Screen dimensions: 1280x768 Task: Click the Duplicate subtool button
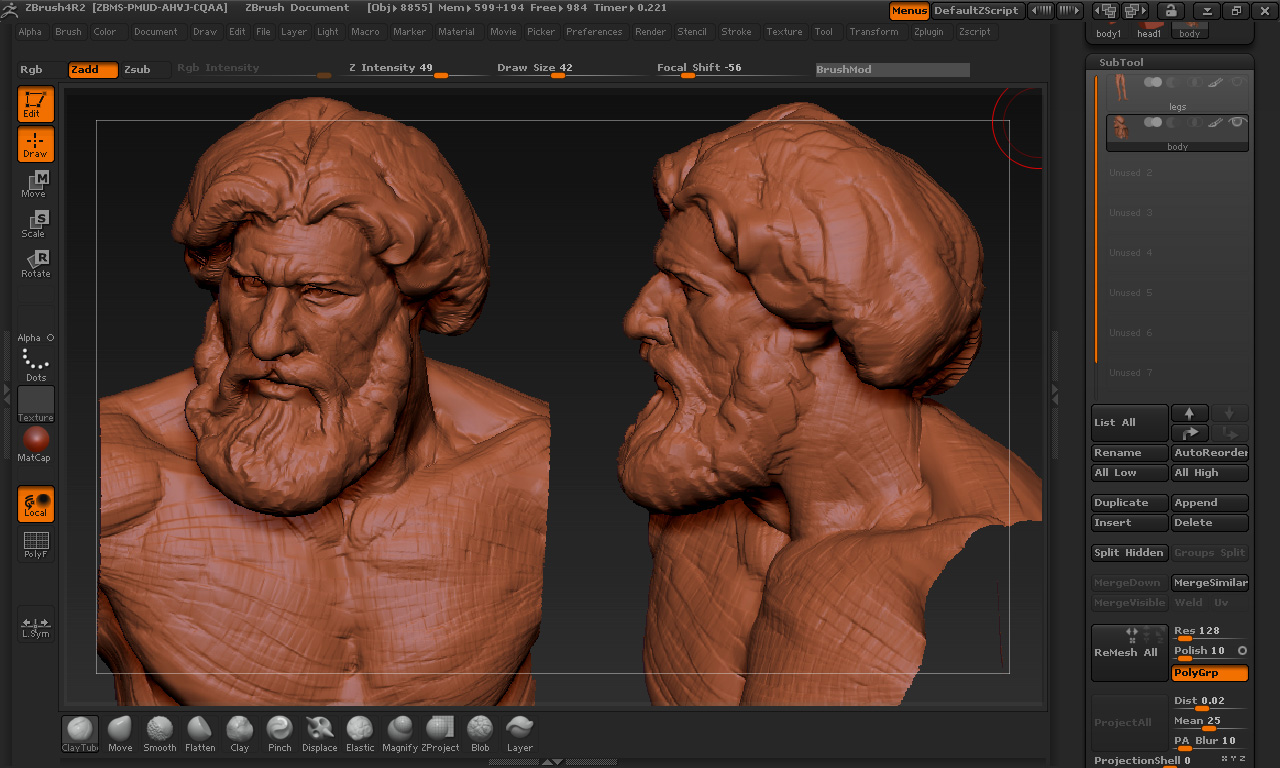1129,503
